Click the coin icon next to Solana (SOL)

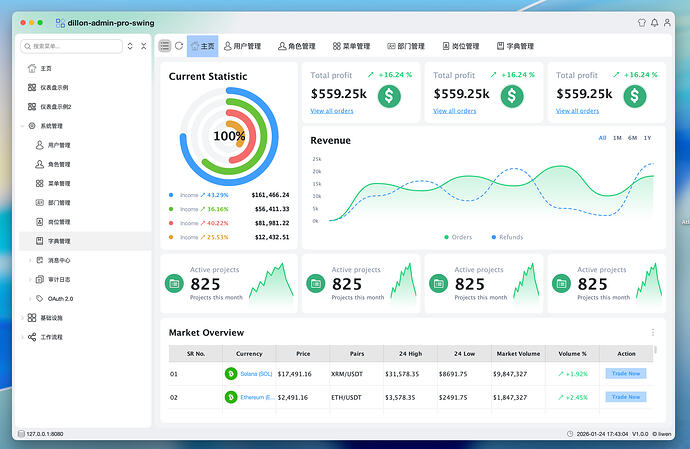point(231,374)
